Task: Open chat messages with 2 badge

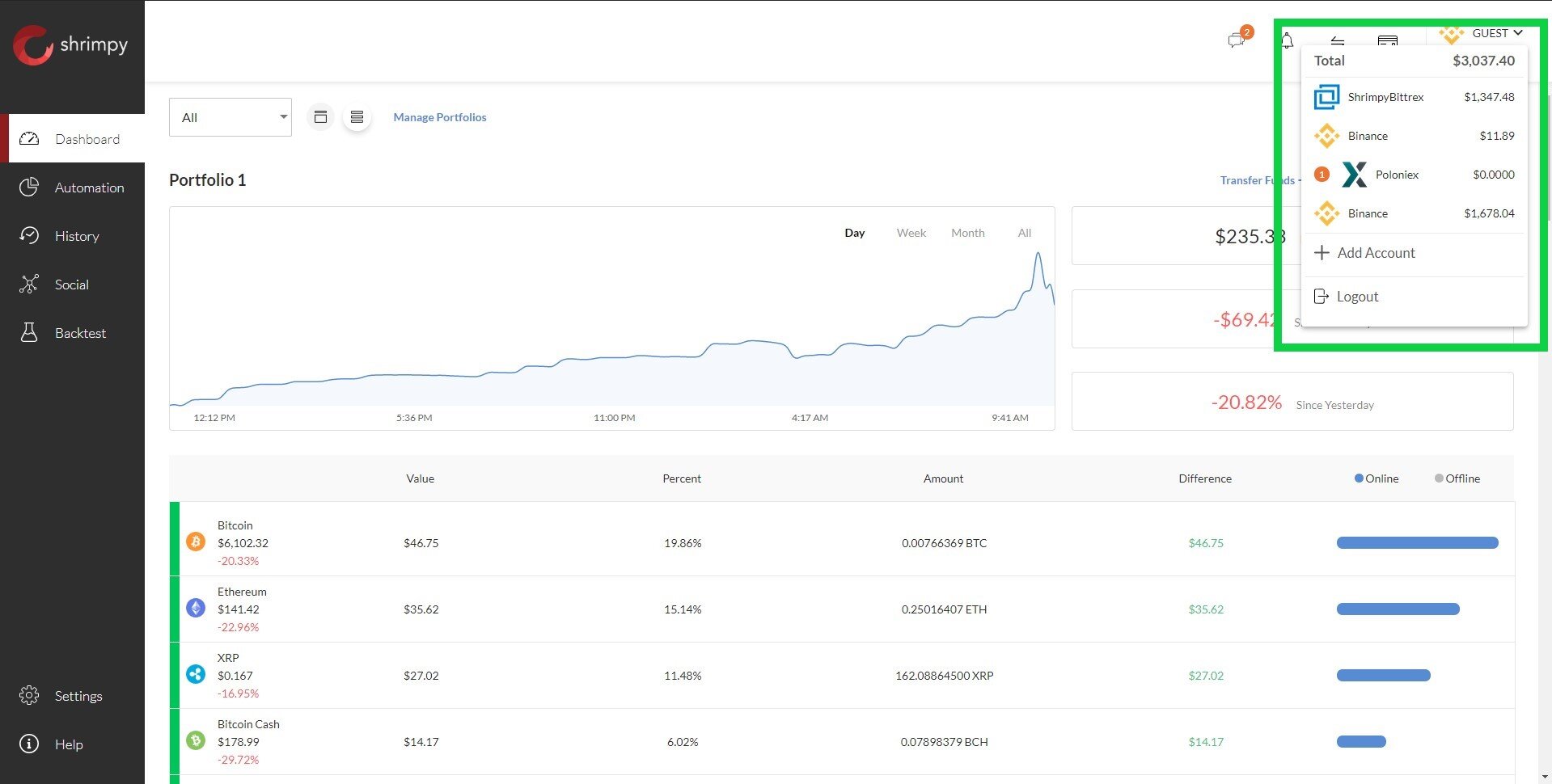Action: pyautogui.click(x=1239, y=37)
